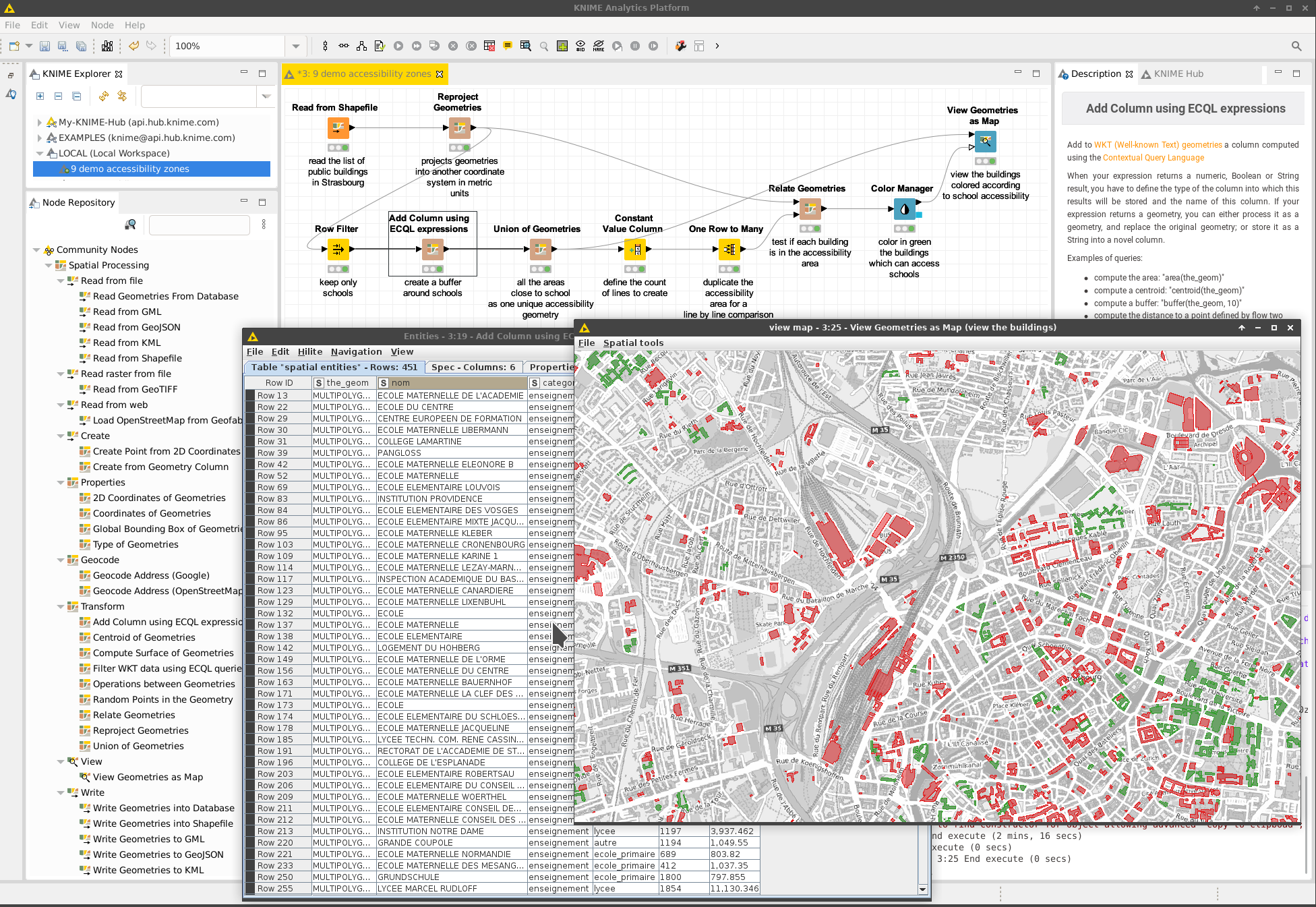Viewport: 1316px width, 907px height.
Task: Open the 100% zoom level dropdown
Action: [295, 46]
